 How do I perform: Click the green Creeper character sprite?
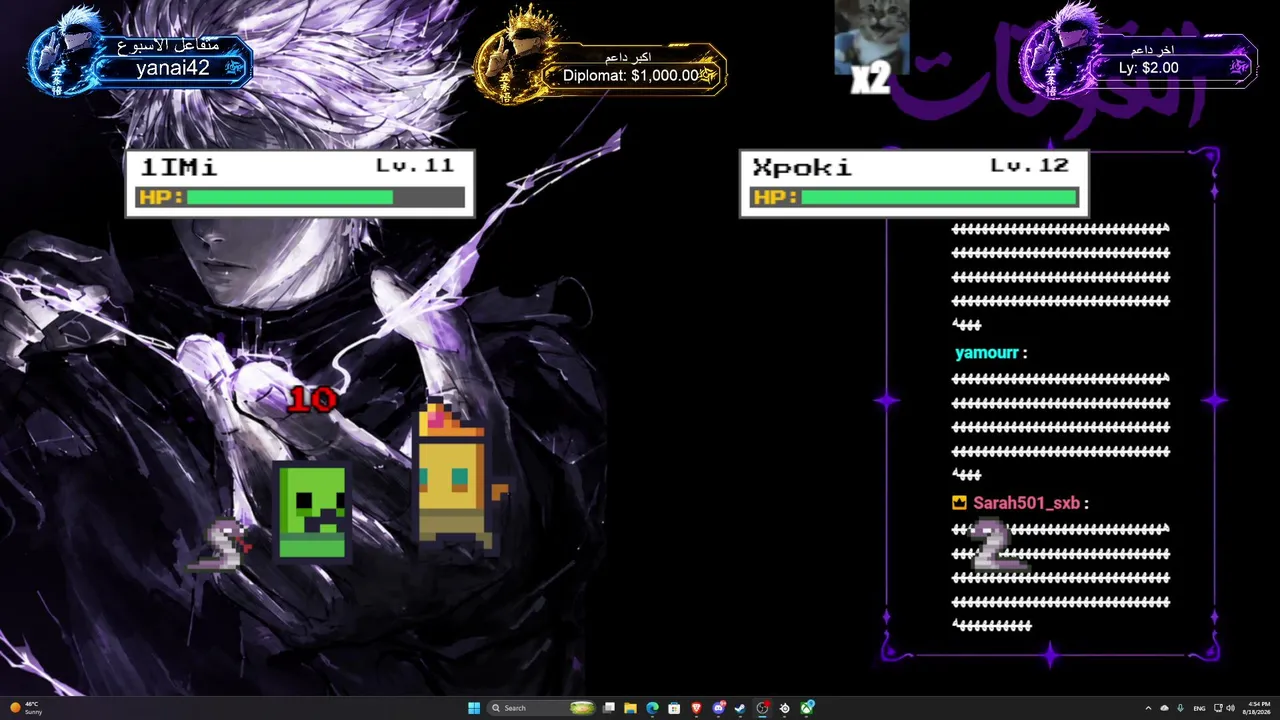(312, 511)
